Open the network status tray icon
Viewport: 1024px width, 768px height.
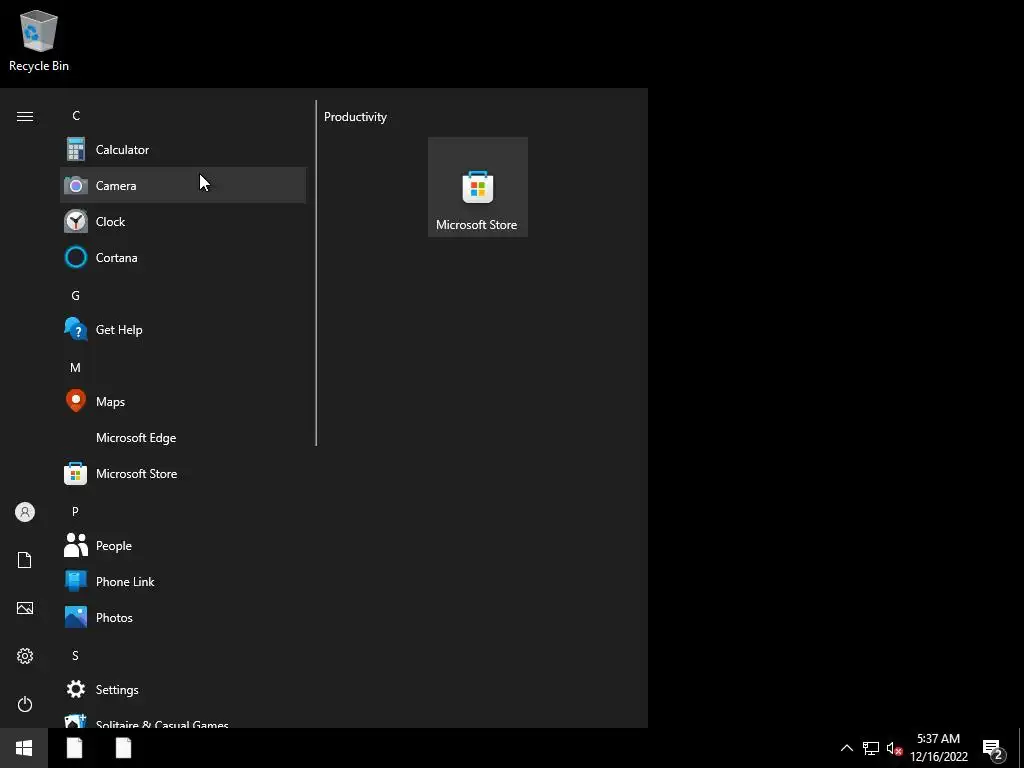click(x=871, y=748)
